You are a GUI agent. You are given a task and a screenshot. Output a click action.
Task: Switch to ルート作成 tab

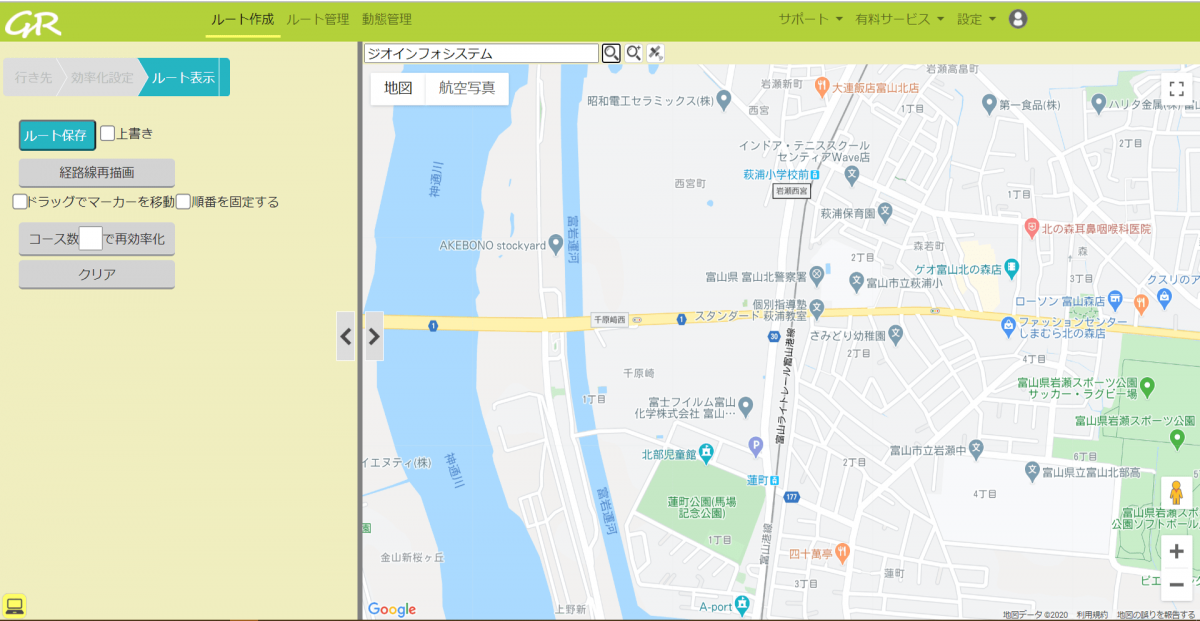(243, 19)
